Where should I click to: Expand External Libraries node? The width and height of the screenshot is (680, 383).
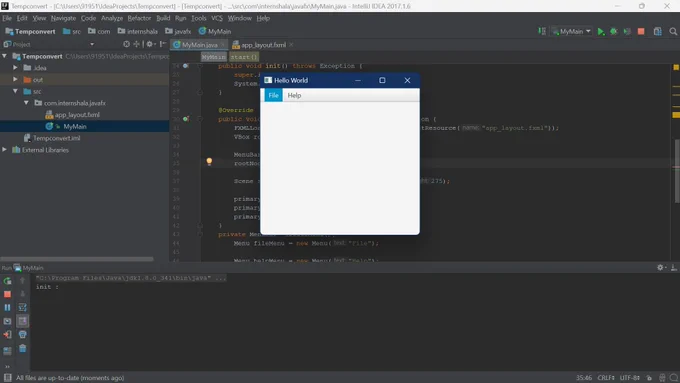pyautogui.click(x=5, y=150)
